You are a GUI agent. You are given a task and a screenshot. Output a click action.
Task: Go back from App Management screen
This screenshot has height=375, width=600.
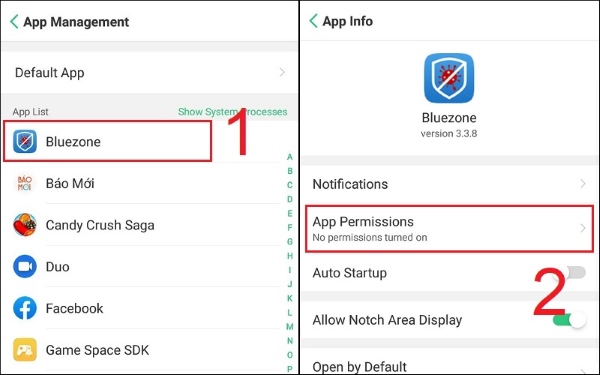tap(14, 22)
